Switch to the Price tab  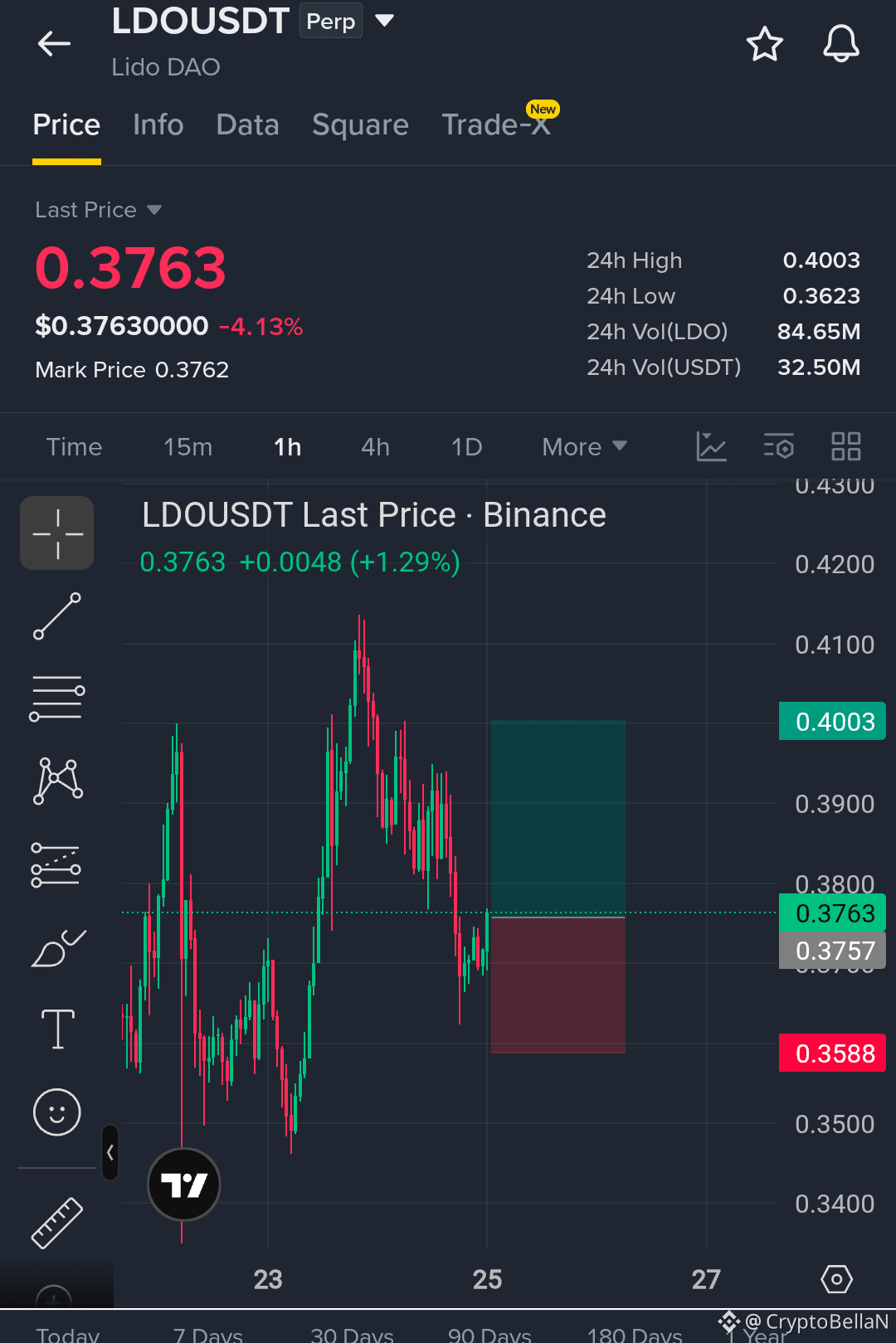[x=66, y=124]
